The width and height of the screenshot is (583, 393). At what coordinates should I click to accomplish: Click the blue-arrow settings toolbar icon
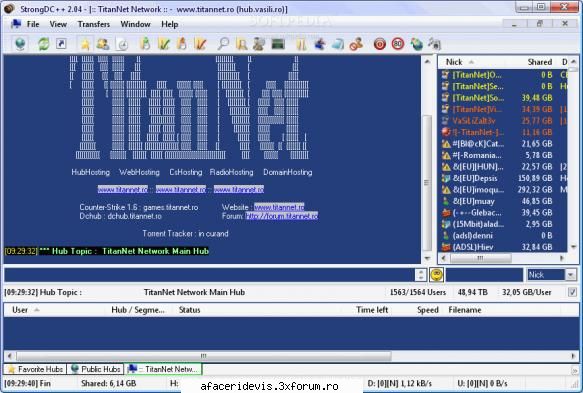tap(319, 44)
